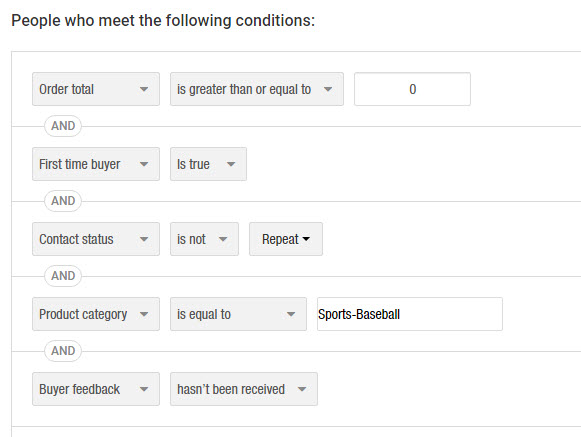Open the 'is greater than or equal to' operator dropdown
581x437 pixels.
click(257, 89)
